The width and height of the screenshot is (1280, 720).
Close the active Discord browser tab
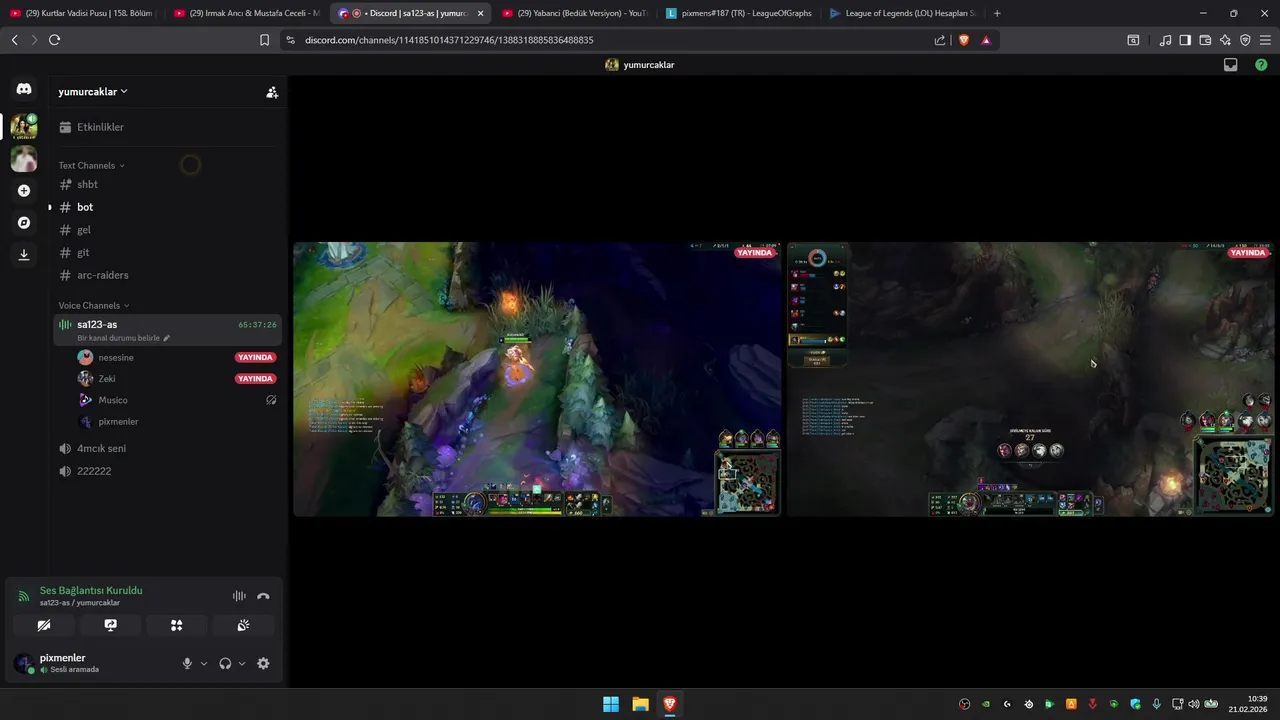[480, 13]
